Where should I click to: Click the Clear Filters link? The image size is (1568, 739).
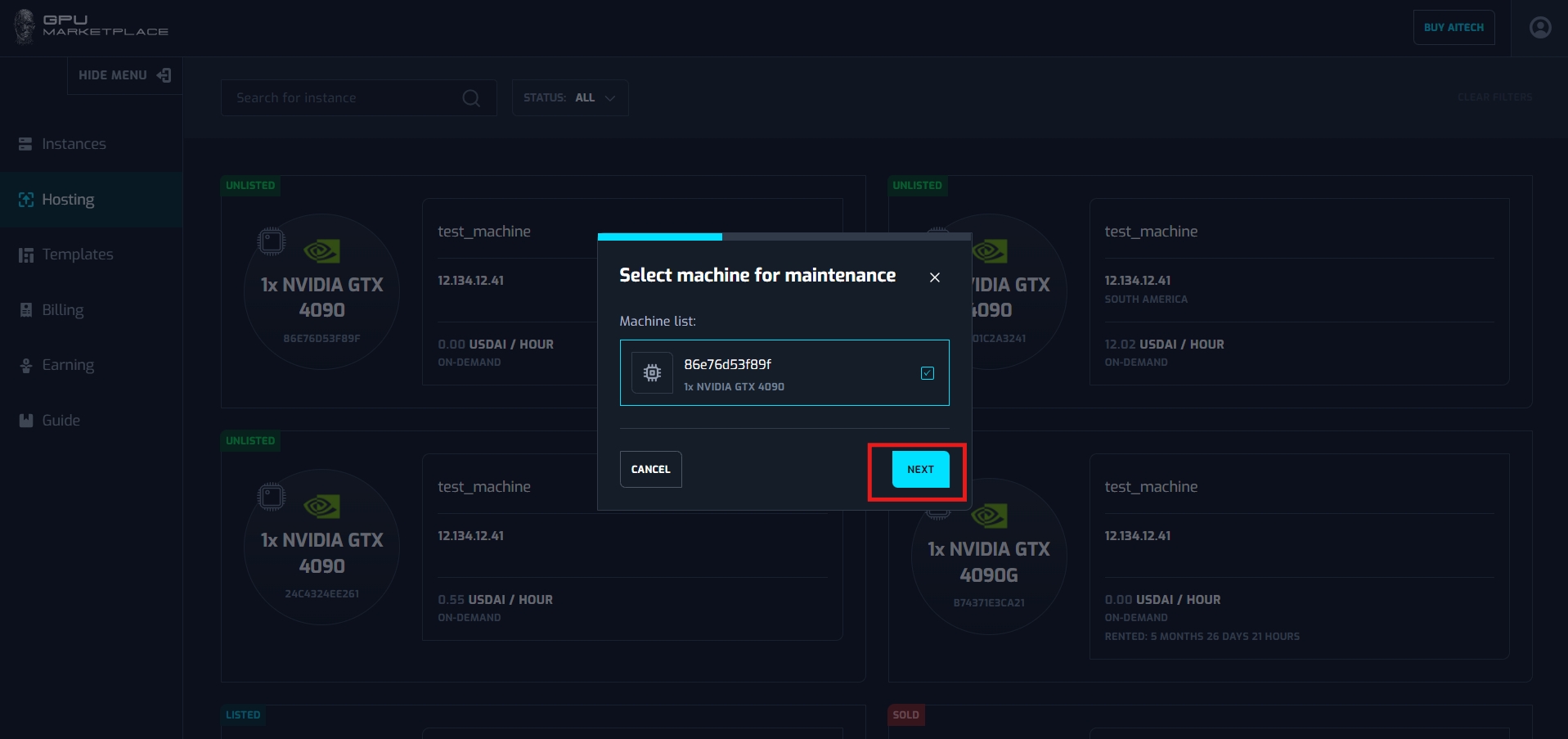click(x=1494, y=97)
